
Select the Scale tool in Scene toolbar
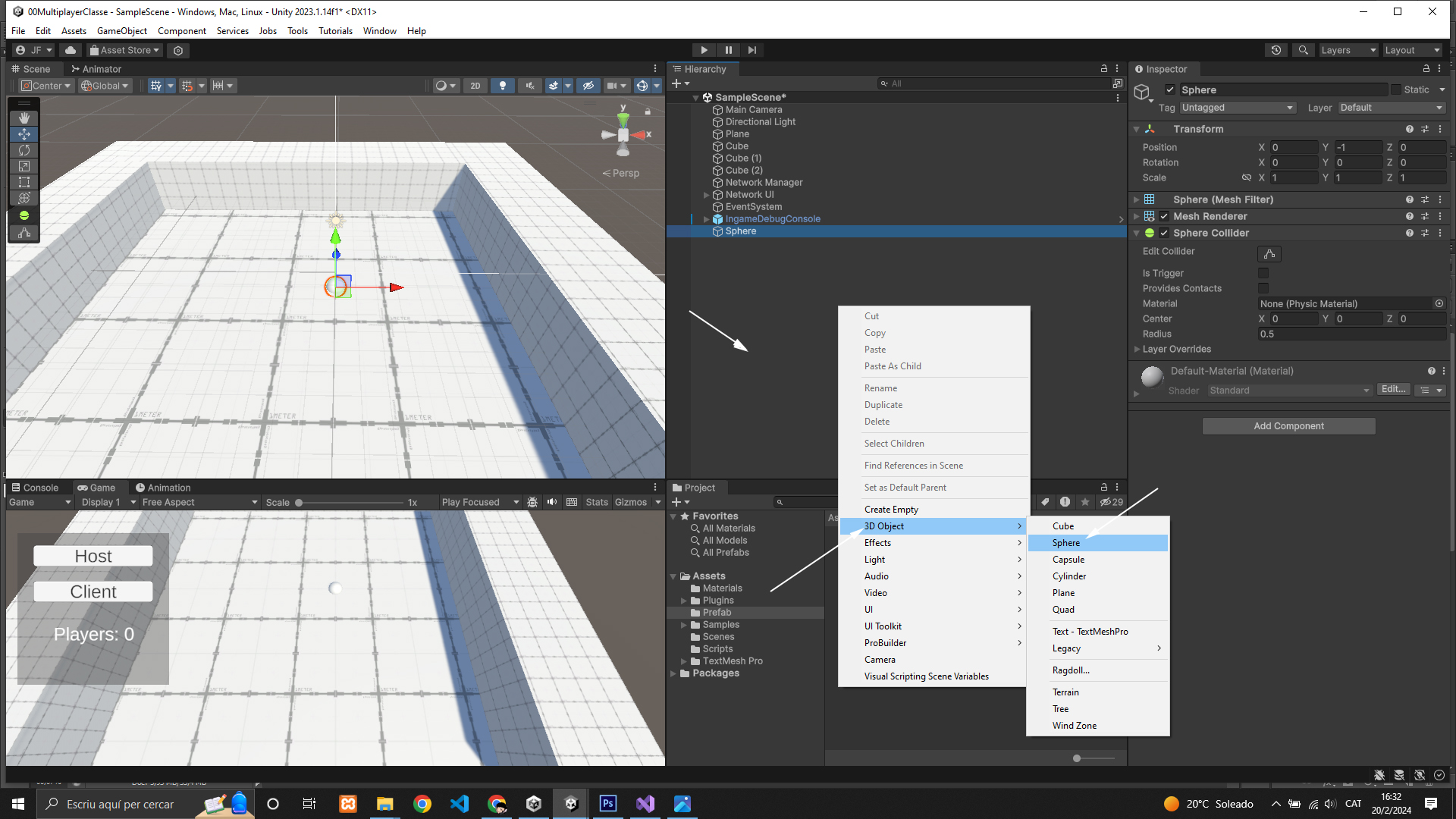click(24, 166)
